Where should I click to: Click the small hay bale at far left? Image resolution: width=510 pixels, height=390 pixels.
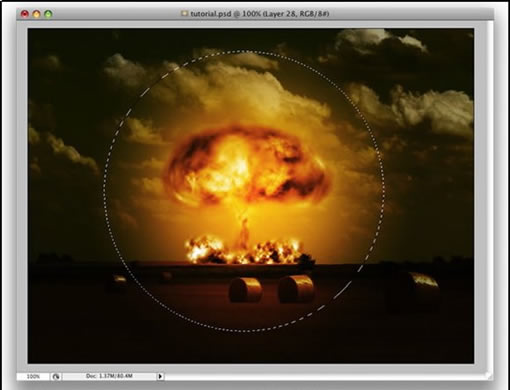click(116, 283)
